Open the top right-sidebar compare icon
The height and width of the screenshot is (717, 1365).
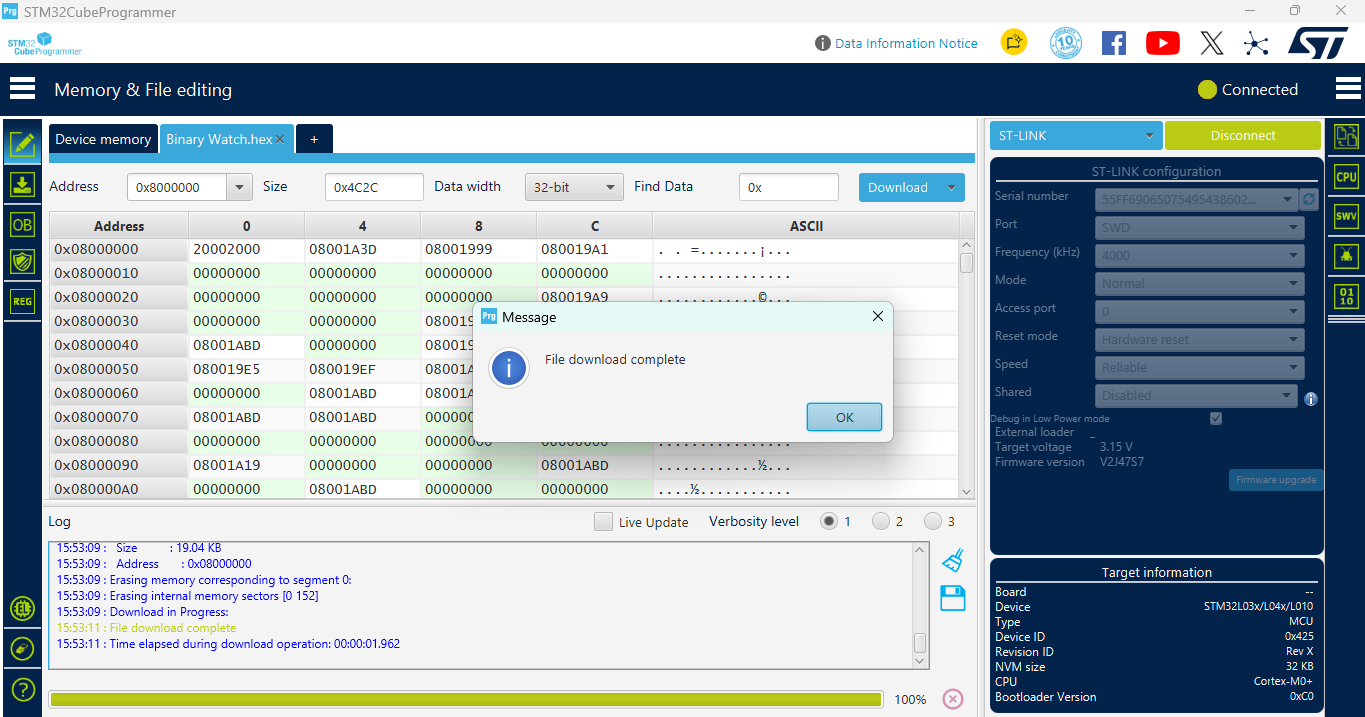tap(1347, 136)
